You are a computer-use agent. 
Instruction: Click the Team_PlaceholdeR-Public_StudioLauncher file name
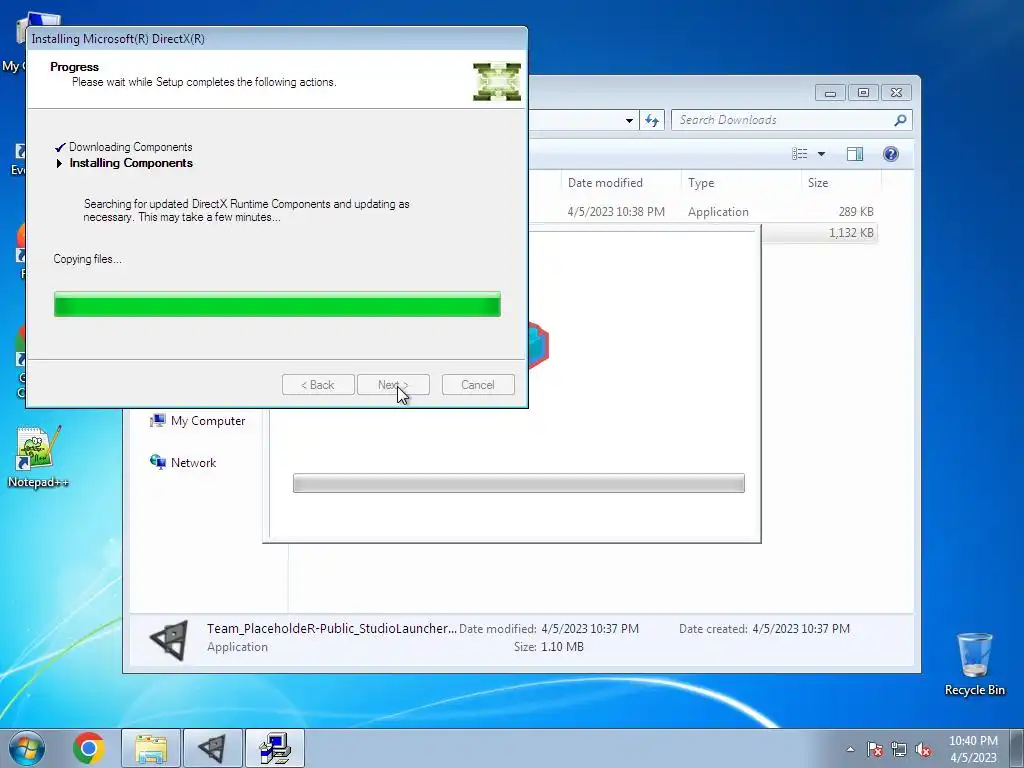332,628
